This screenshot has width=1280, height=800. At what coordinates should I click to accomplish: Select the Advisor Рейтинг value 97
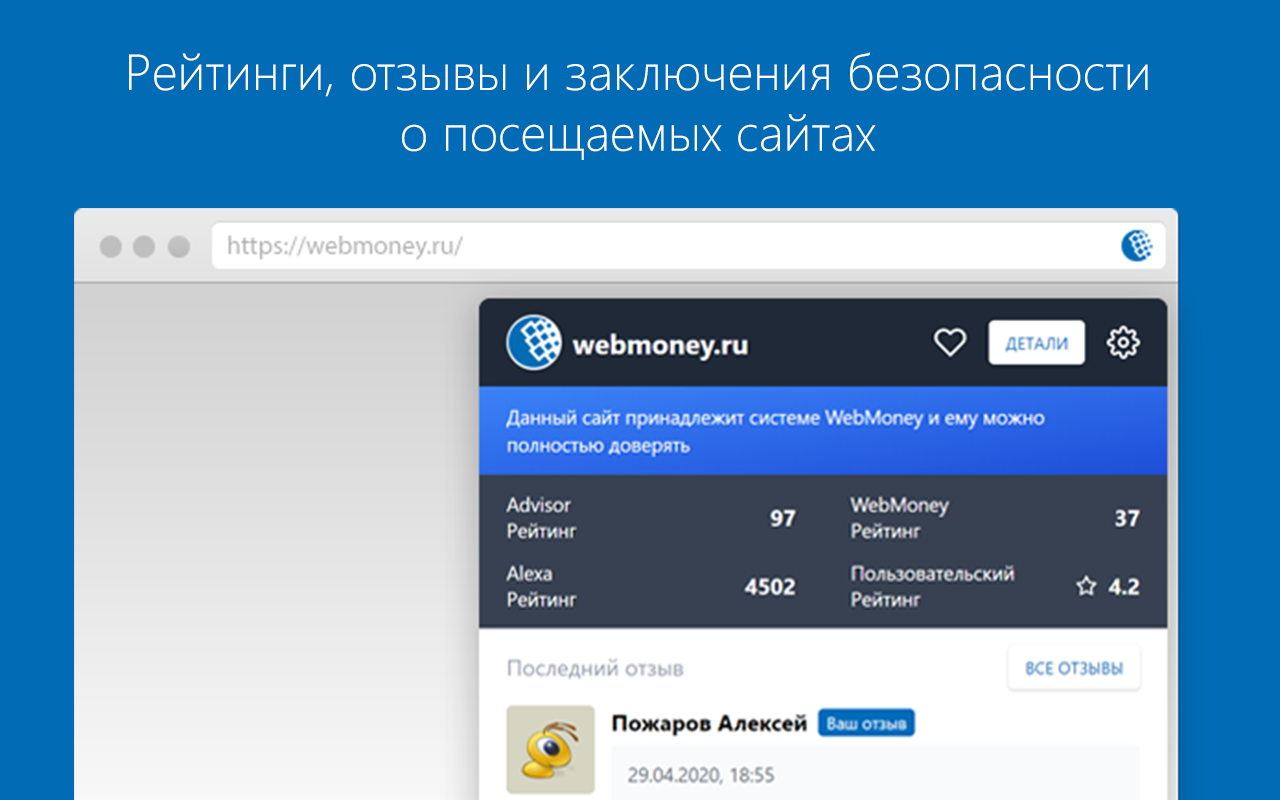click(782, 518)
